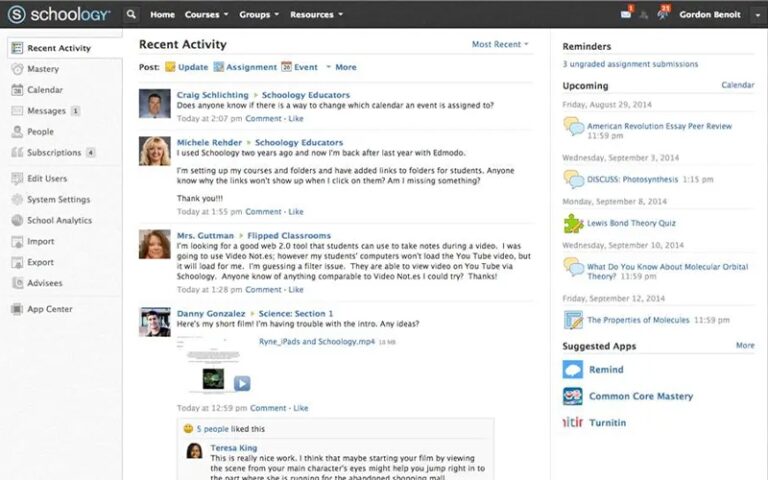The width and height of the screenshot is (768, 480).
Task: Open the More link in Suggested Apps
Action: click(745, 345)
